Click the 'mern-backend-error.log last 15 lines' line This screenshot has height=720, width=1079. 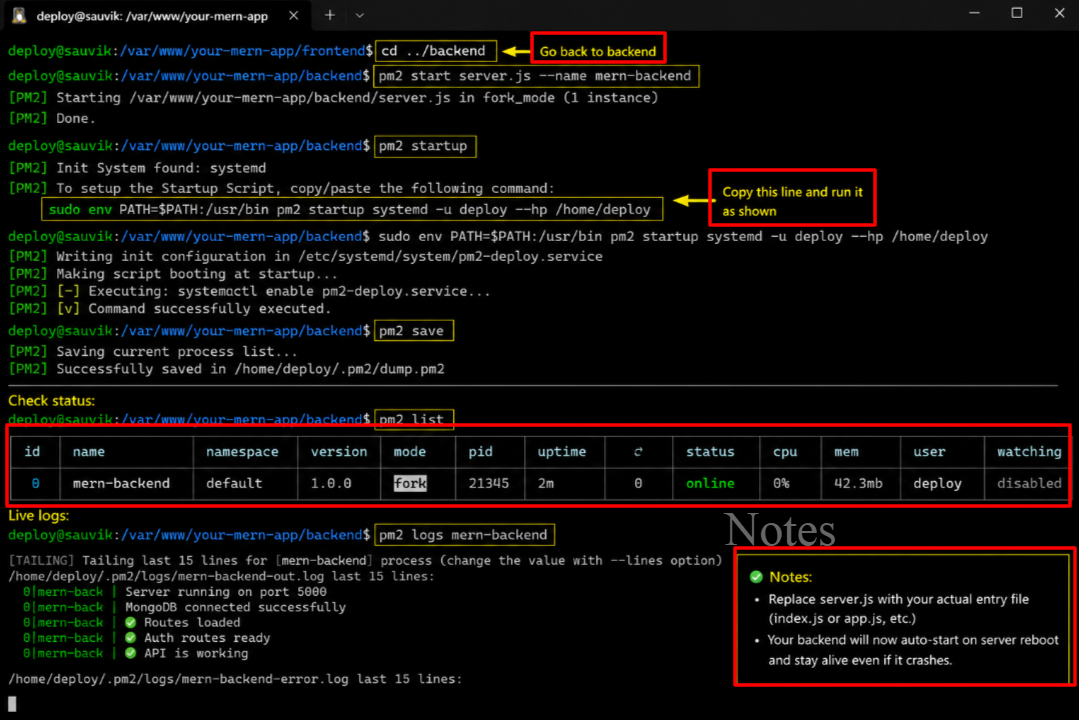235,679
